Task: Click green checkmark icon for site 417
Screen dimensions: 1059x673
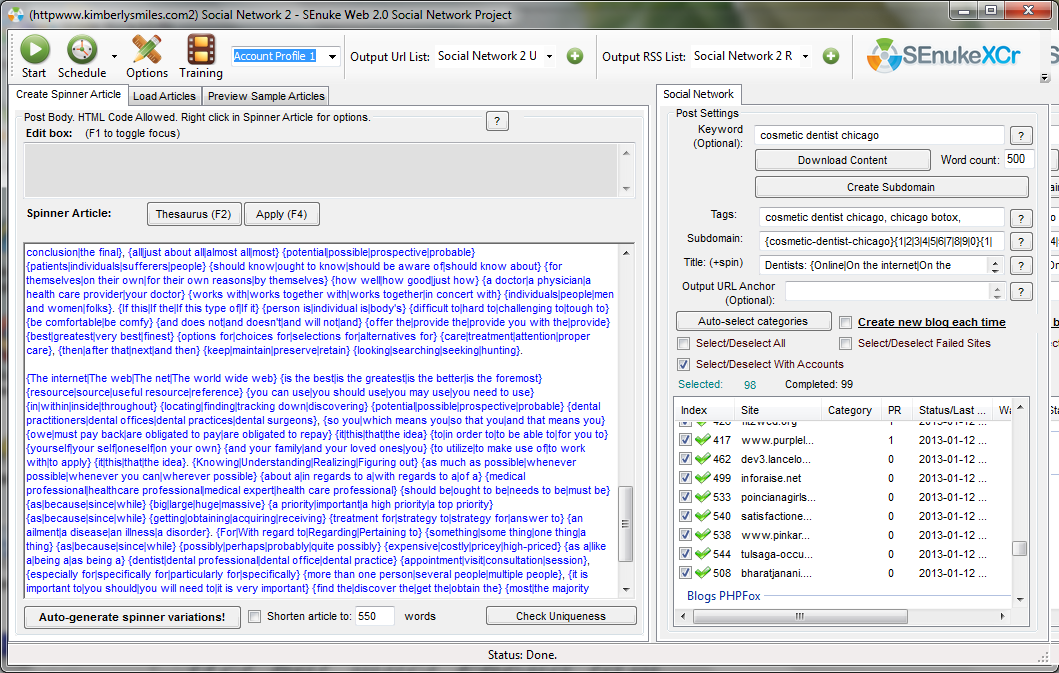Action: click(x=702, y=440)
